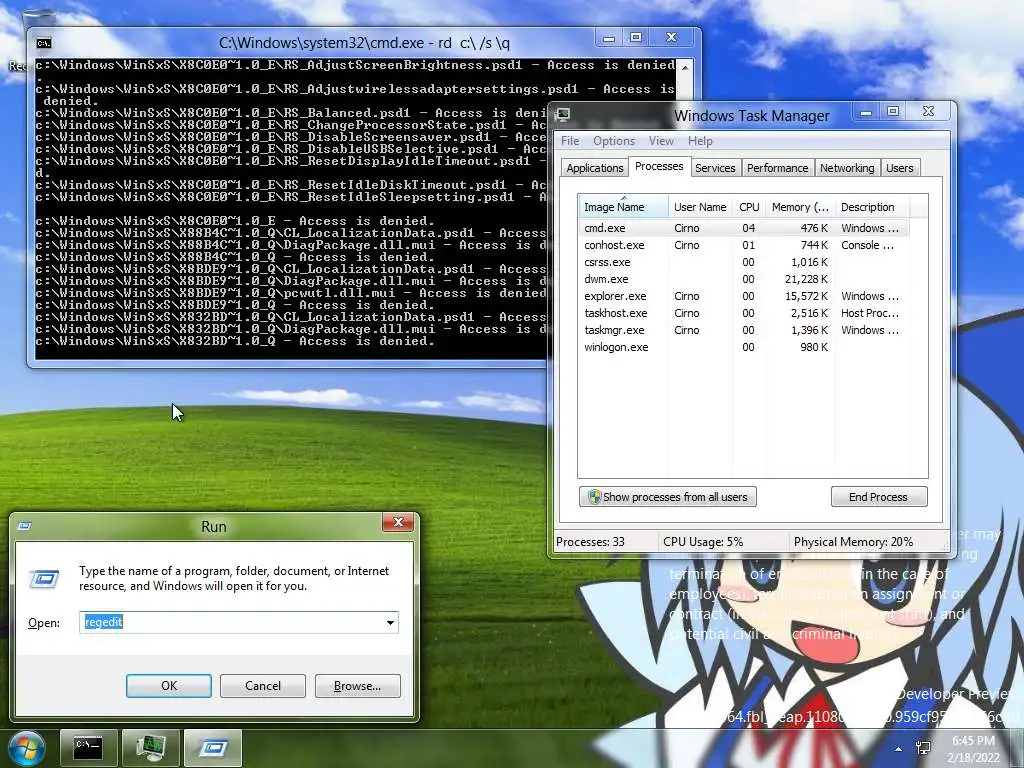
Task: Click the 15,572 K memory value of explorer.exe
Action: [x=806, y=296]
